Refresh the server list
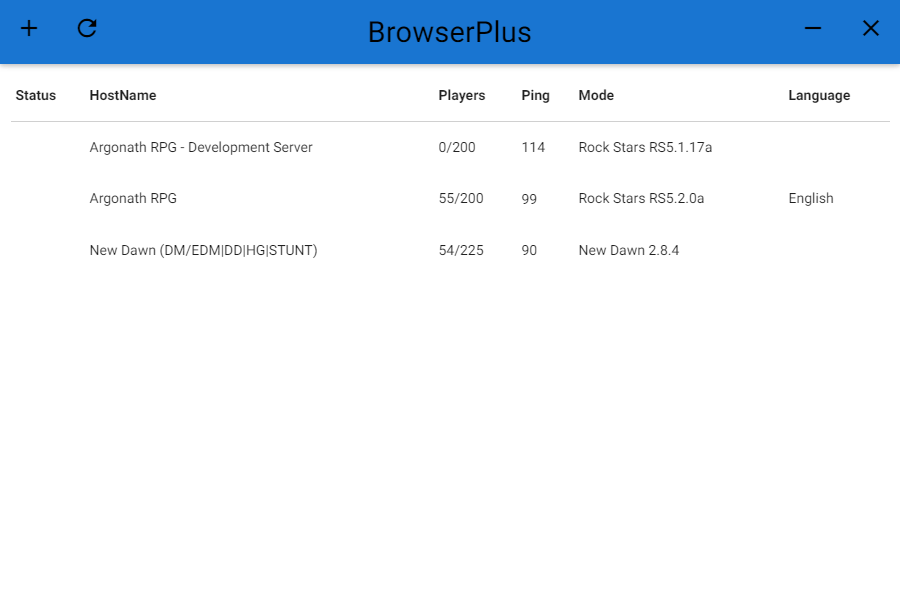The width and height of the screenshot is (900, 600). tap(87, 28)
